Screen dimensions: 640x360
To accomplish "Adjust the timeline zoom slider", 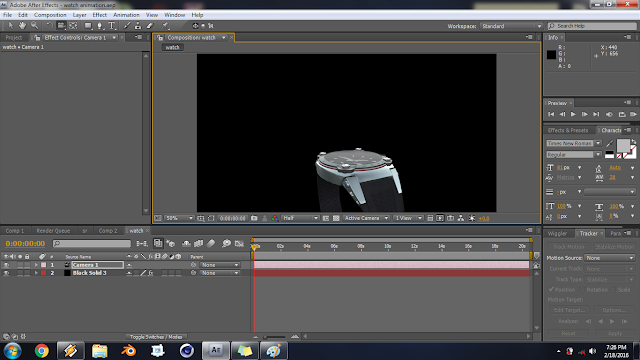I will point(275,337).
